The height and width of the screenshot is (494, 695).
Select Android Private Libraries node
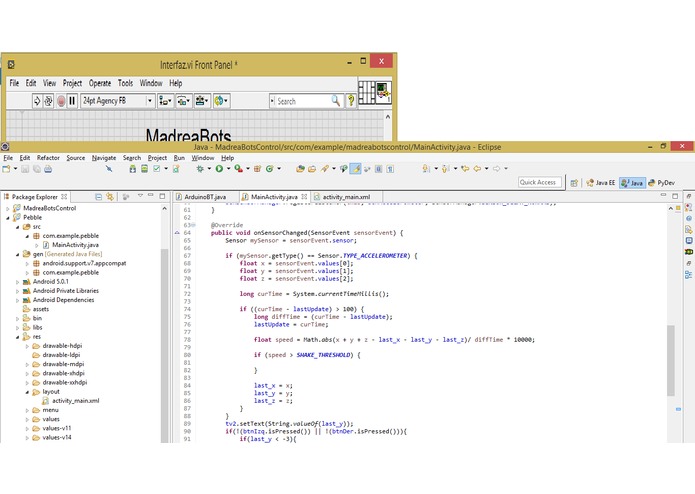point(66,291)
